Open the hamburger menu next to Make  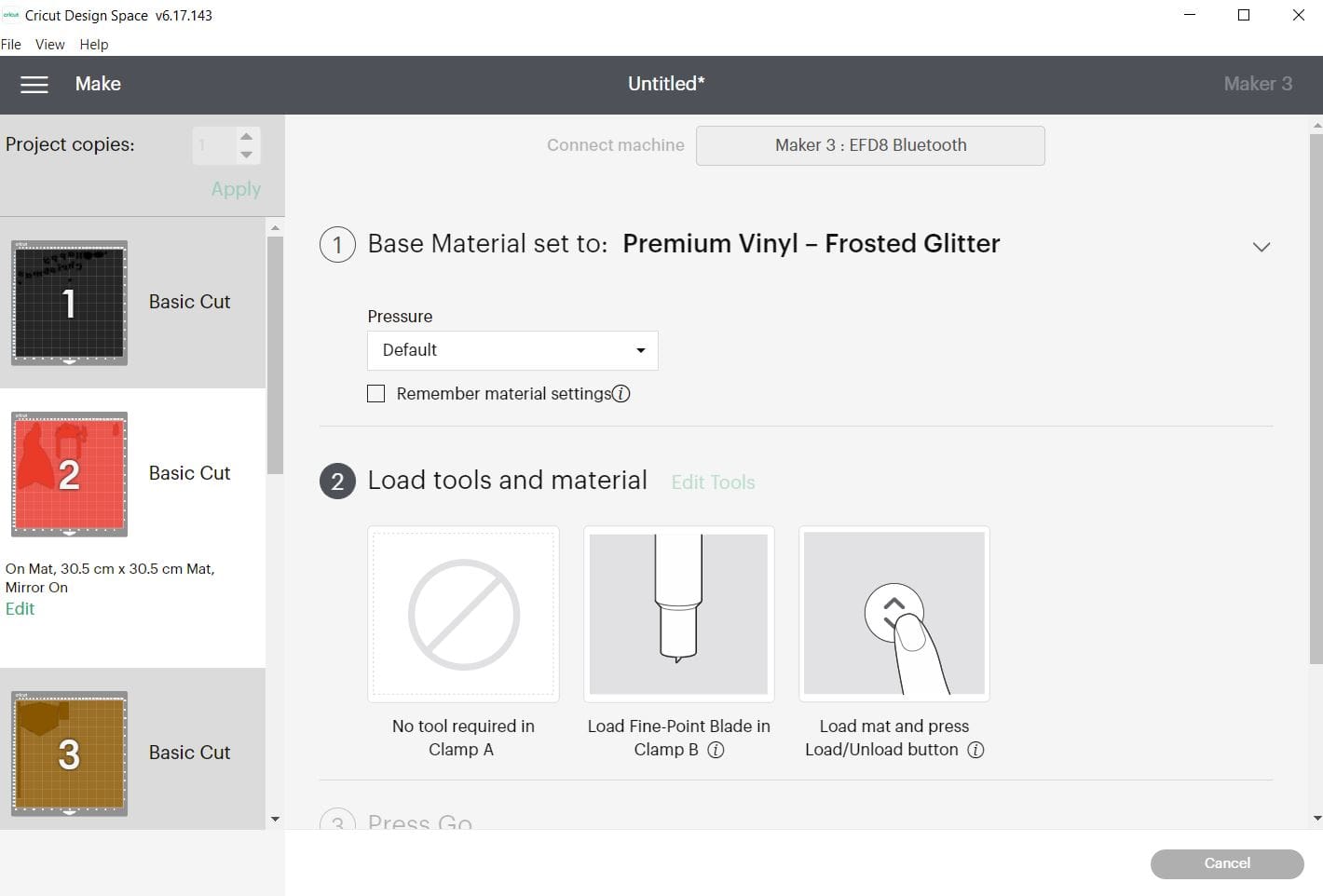click(34, 85)
